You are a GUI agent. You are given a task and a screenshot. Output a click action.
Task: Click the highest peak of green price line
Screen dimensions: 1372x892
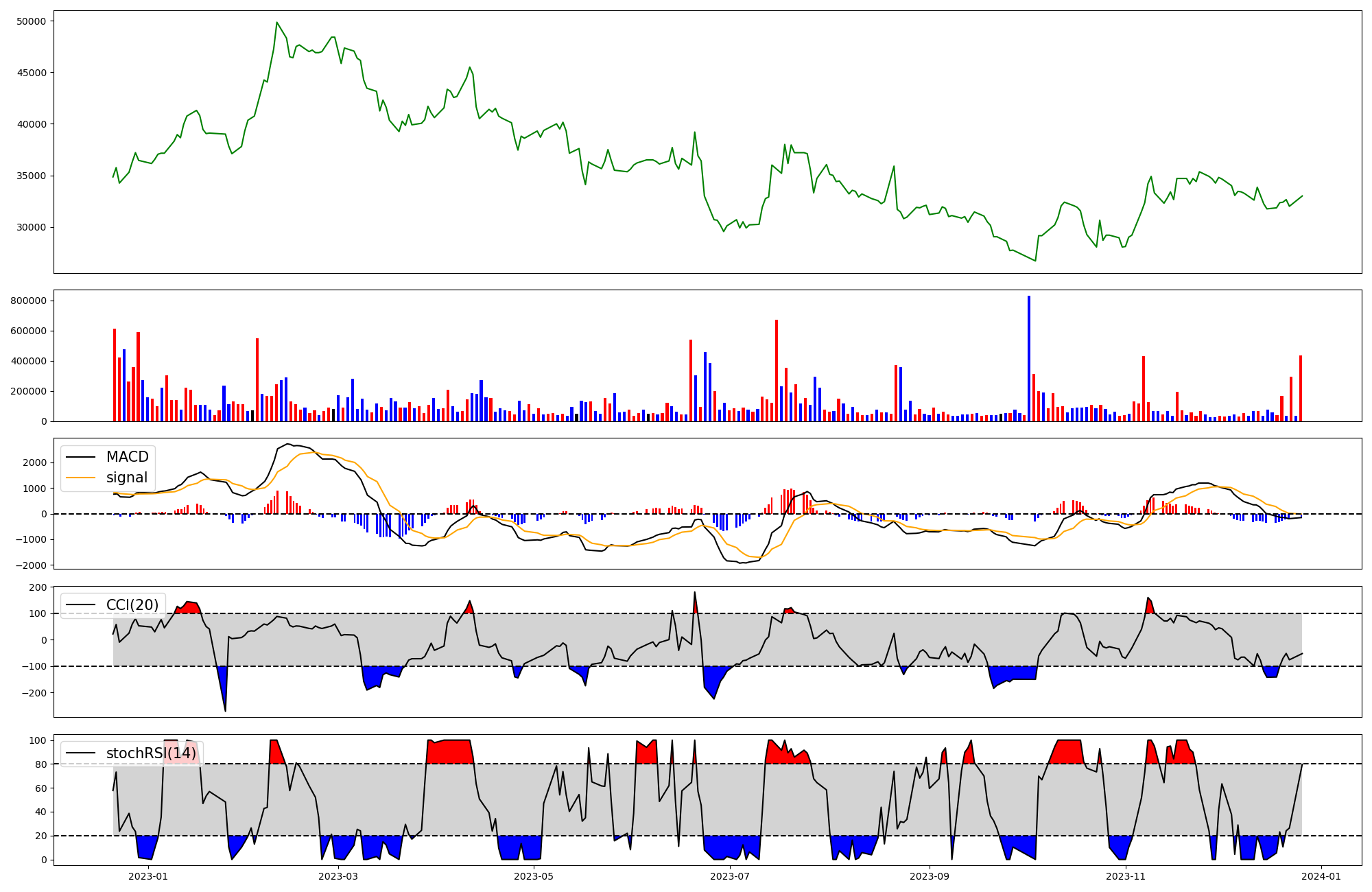click(x=277, y=23)
